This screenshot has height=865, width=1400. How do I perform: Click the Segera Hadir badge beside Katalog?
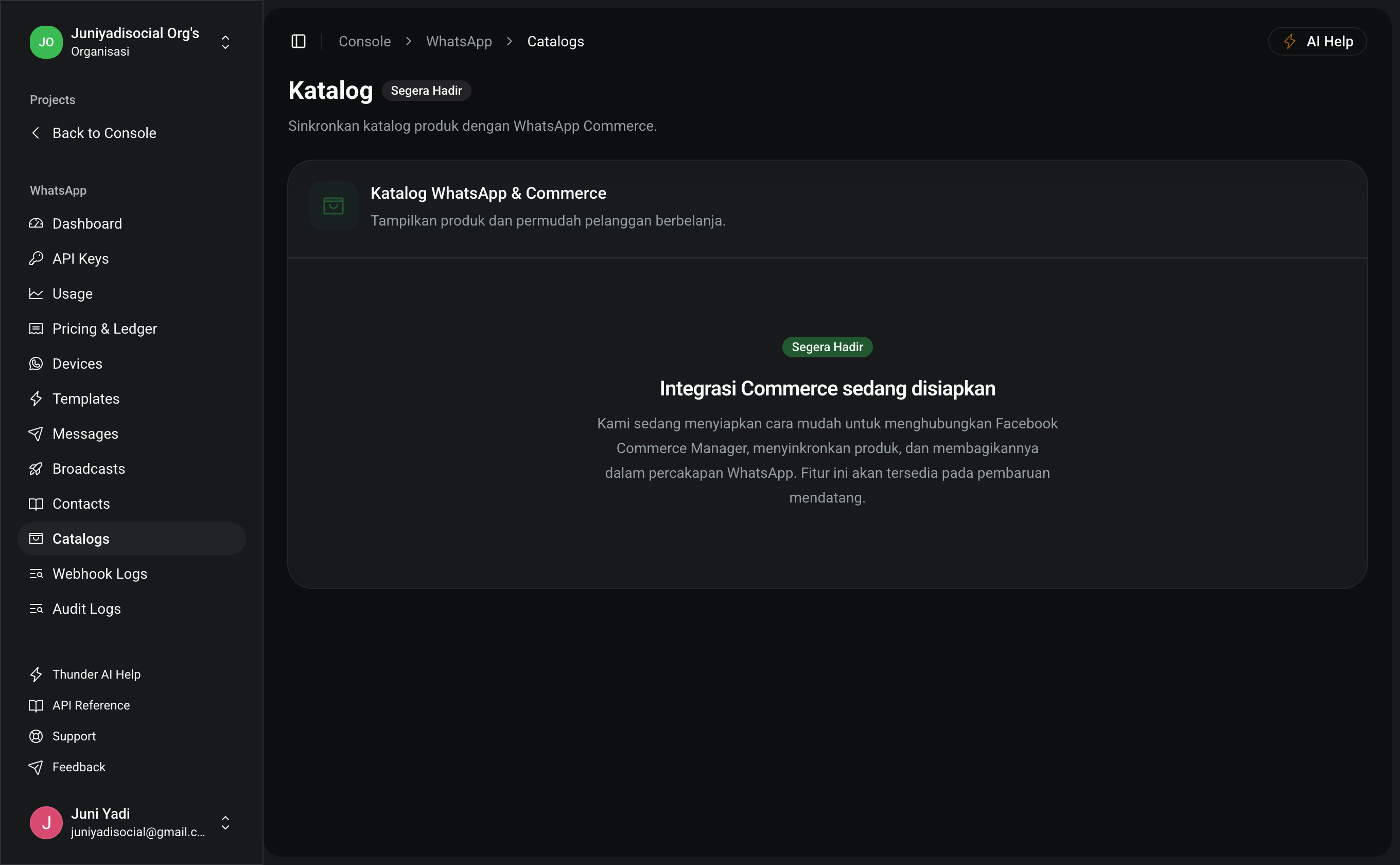(426, 91)
